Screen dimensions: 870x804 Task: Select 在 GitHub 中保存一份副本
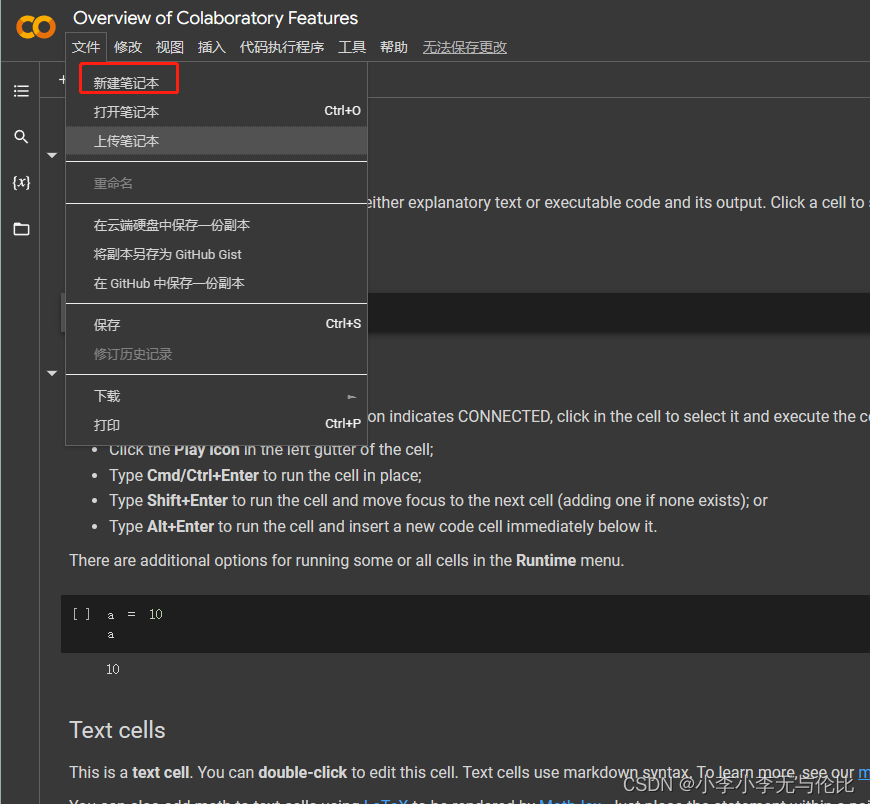pos(216,283)
